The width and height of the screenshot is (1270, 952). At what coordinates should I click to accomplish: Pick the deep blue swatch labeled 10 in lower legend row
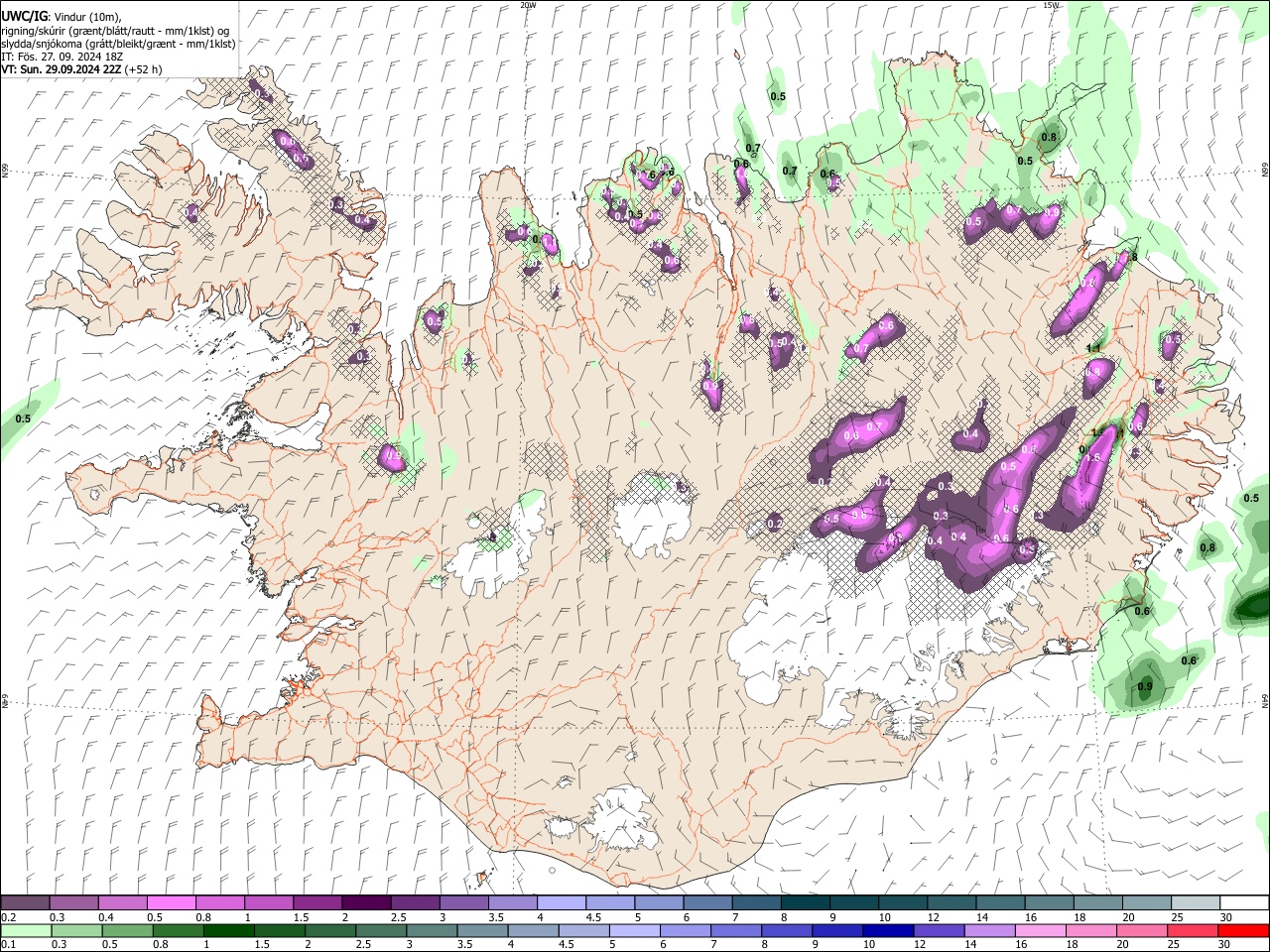click(x=887, y=930)
